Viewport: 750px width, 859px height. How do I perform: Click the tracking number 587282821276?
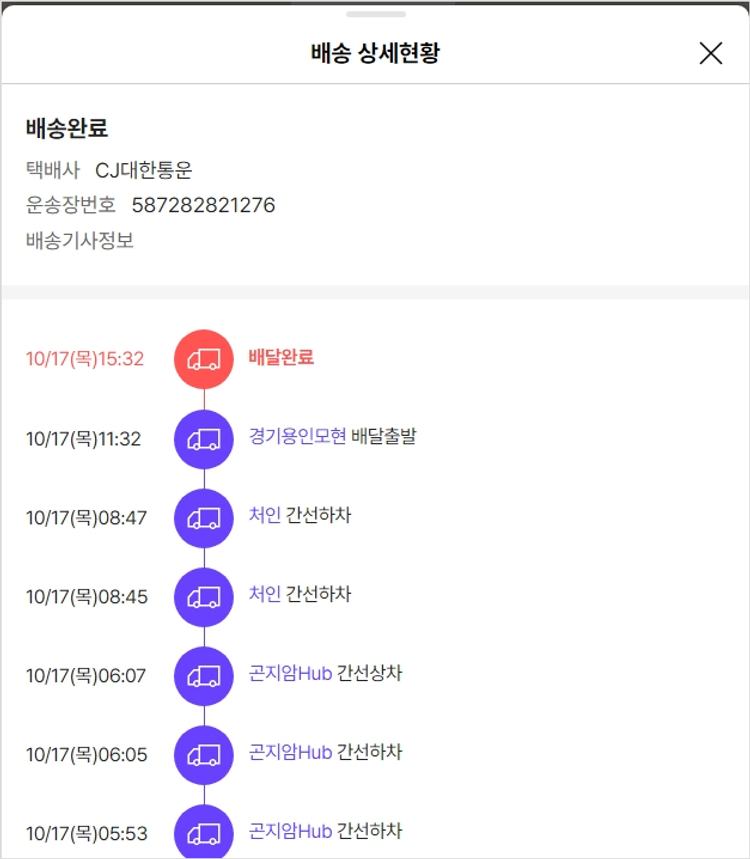(x=203, y=205)
